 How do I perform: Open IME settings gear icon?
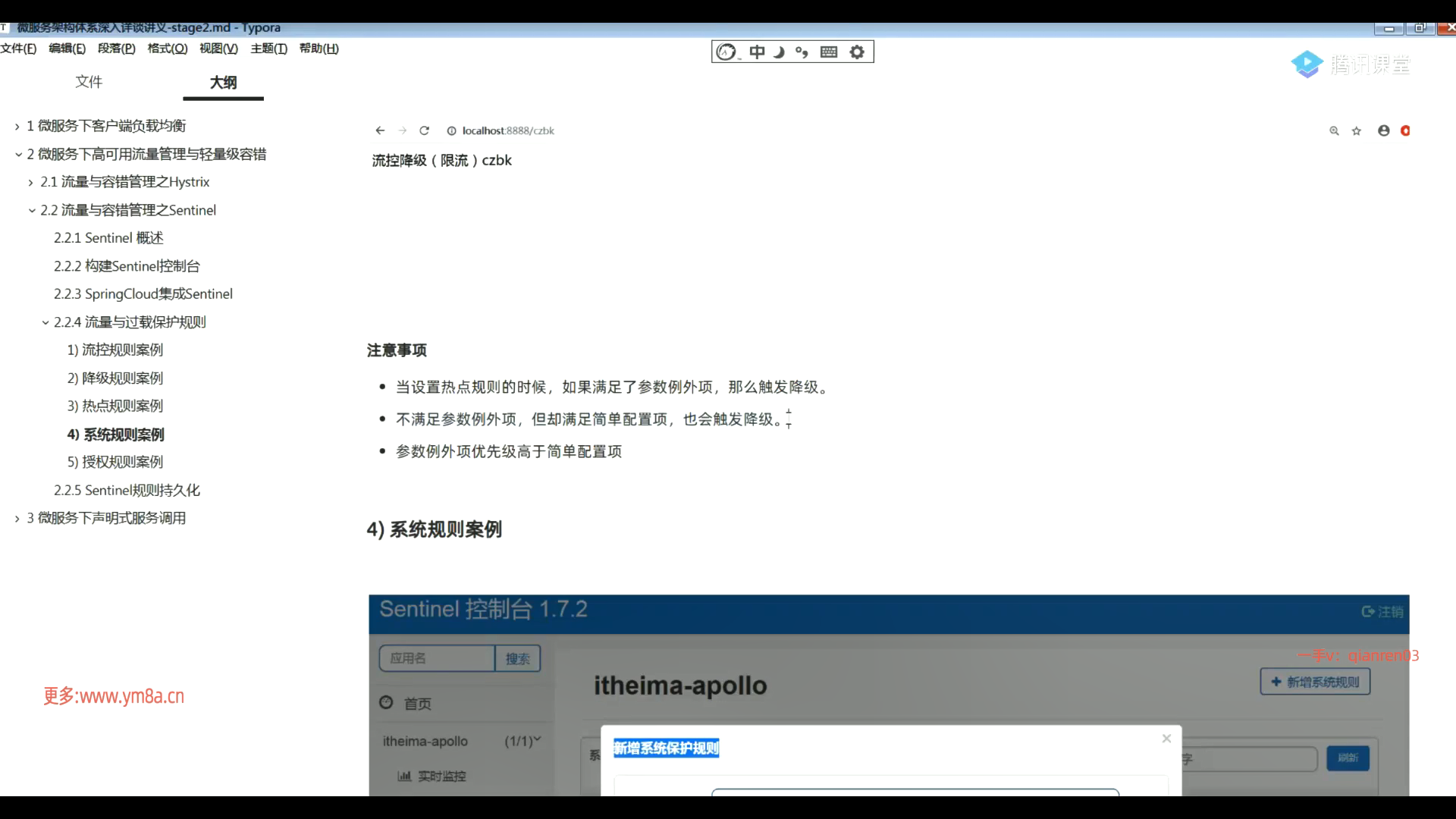point(857,52)
